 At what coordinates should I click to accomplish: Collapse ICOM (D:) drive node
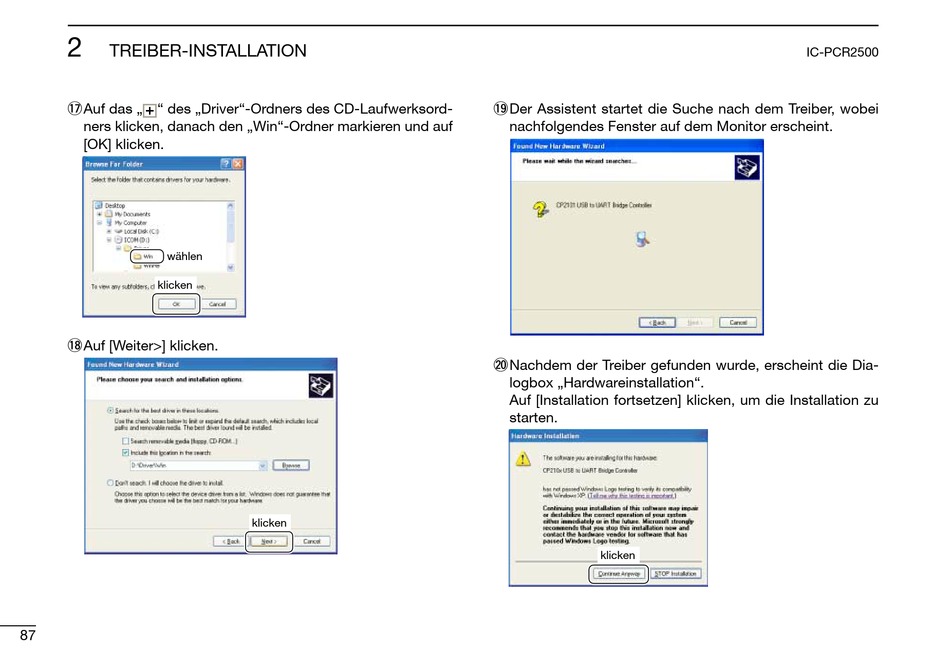108,239
